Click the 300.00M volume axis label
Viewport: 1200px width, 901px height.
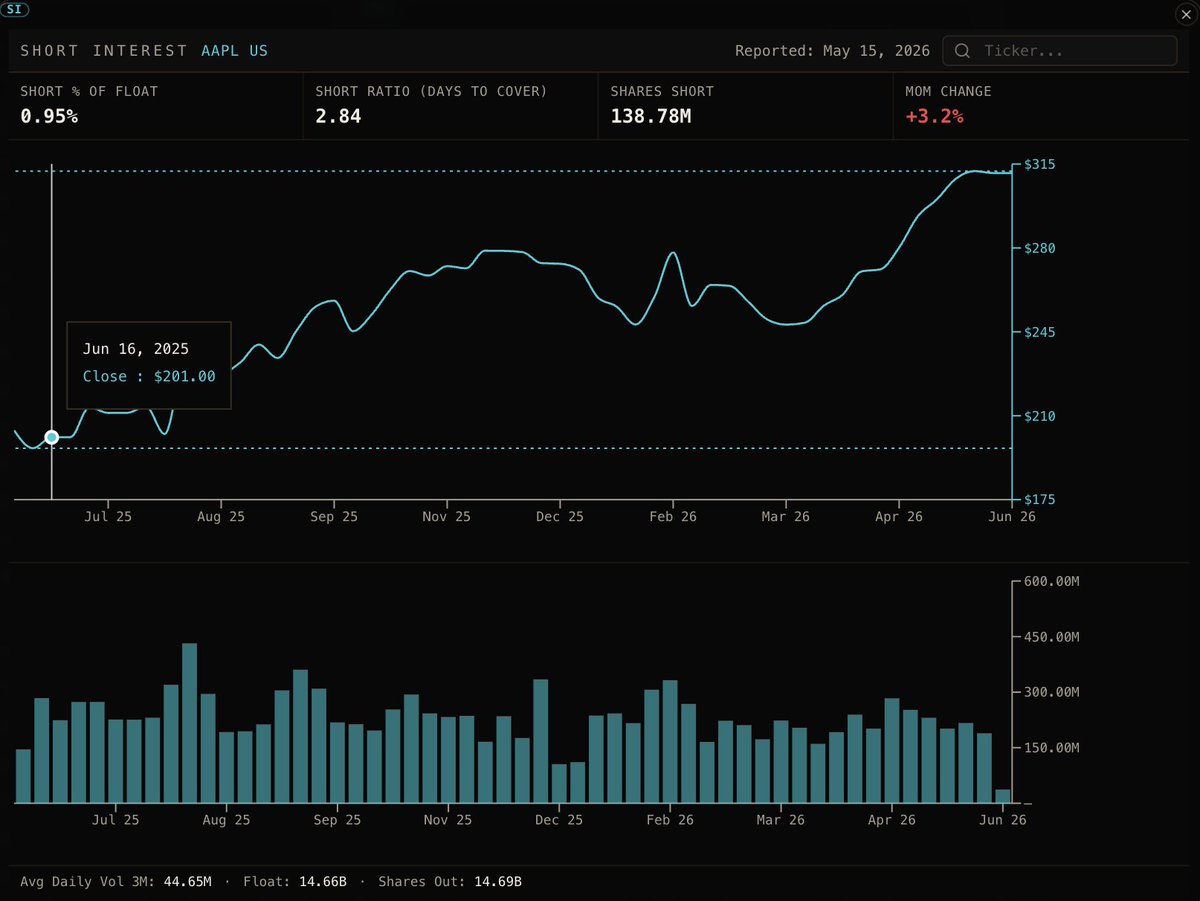(x=1052, y=692)
